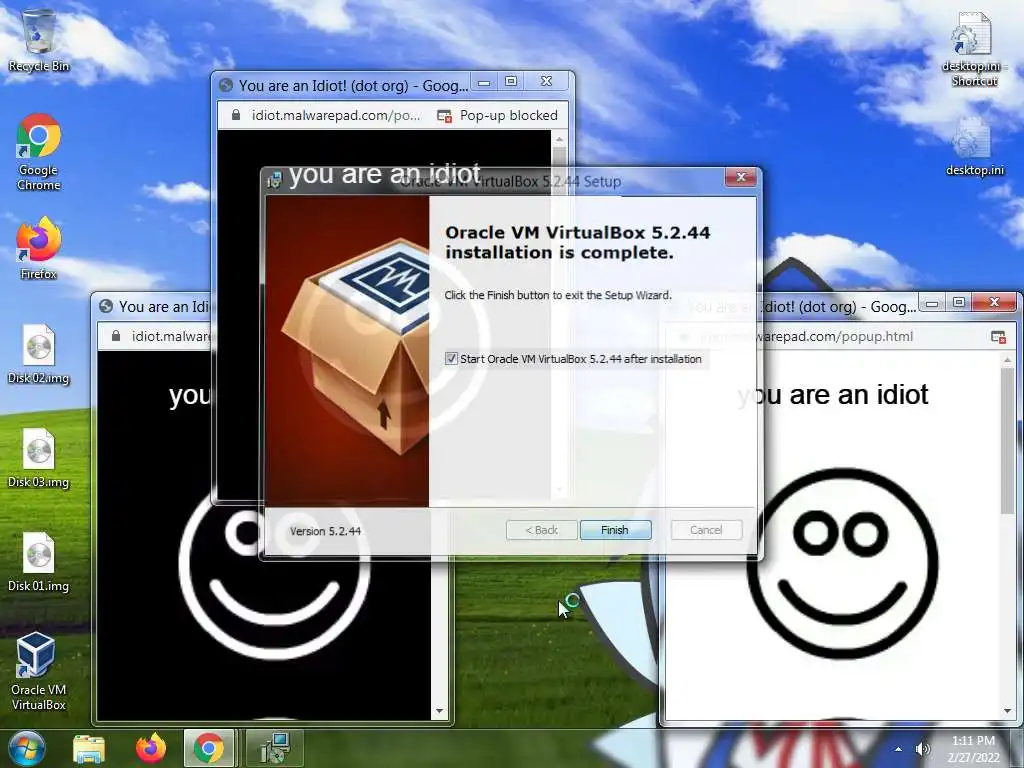The height and width of the screenshot is (768, 1024).
Task: Click the Finish button in setup wizard
Action: (x=615, y=530)
